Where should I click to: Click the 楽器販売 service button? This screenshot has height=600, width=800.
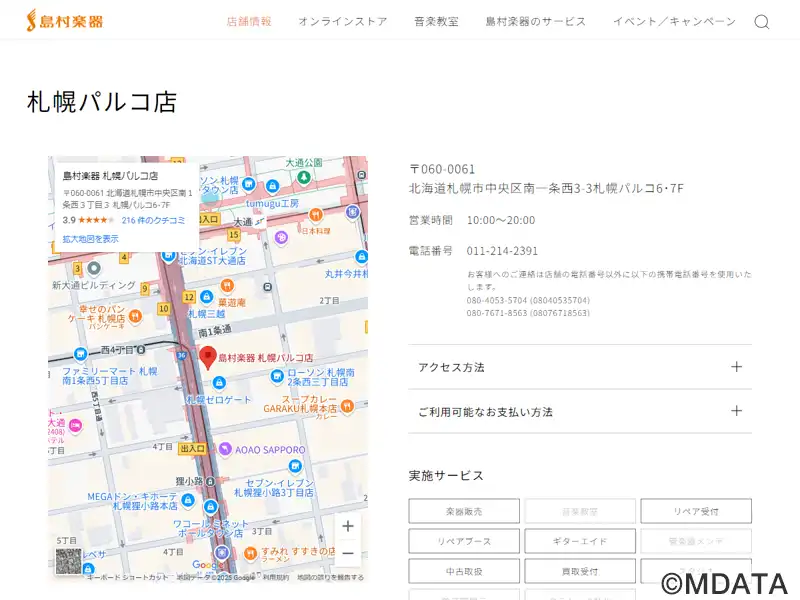click(x=464, y=511)
